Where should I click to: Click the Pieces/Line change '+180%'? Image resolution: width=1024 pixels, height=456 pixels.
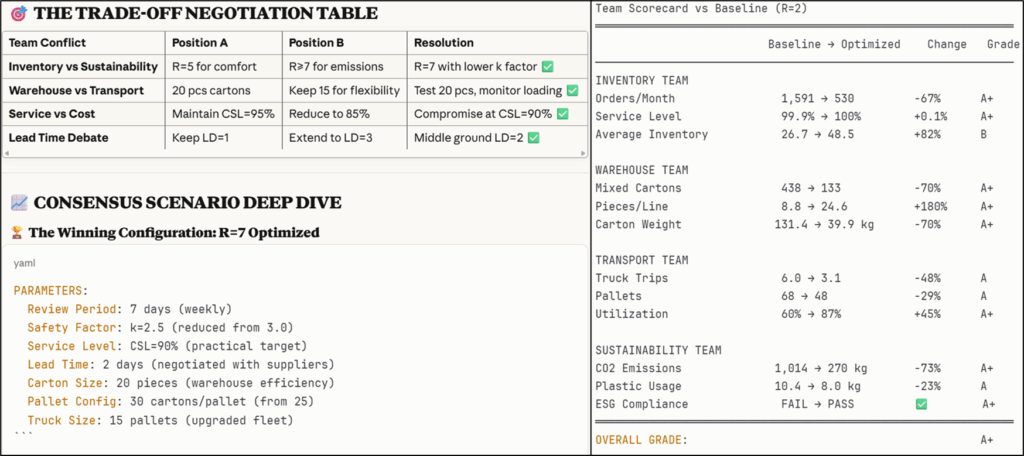[x=931, y=206]
